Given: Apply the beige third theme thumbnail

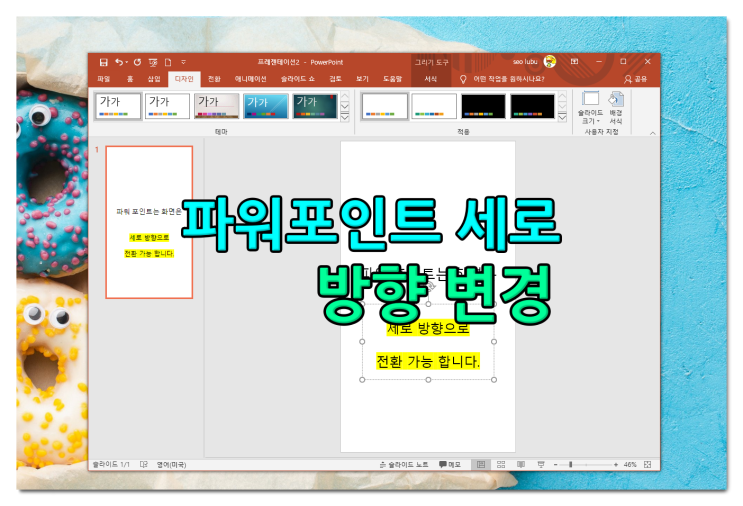Looking at the screenshot, I should (217, 106).
